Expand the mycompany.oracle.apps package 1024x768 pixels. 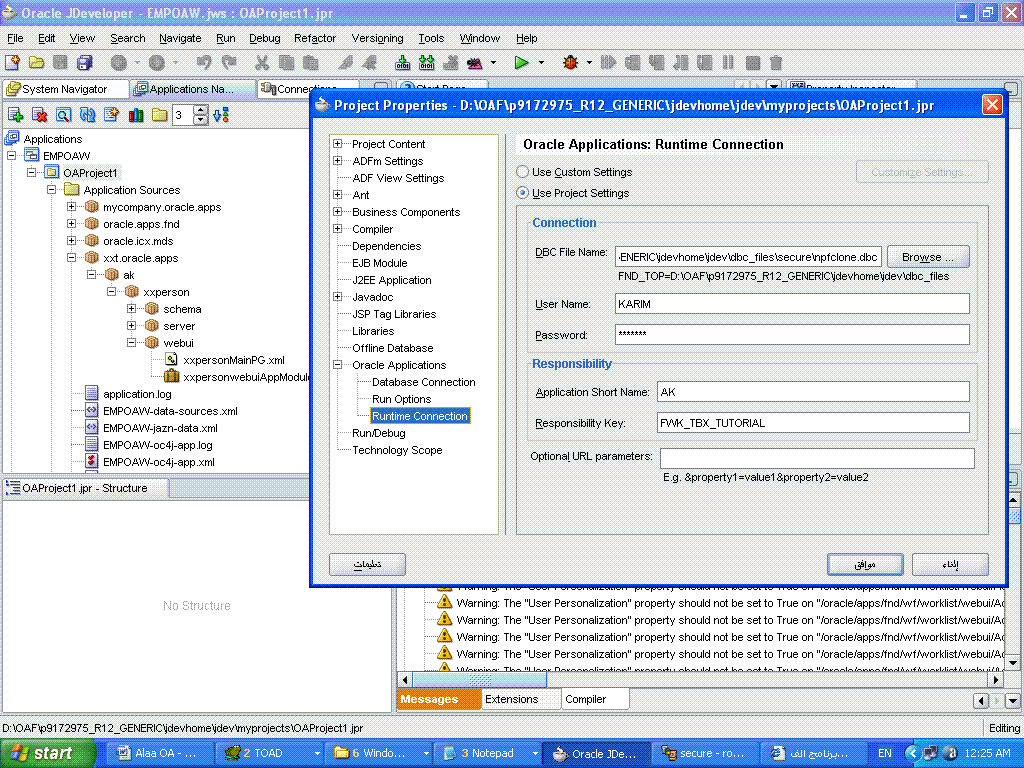71,206
